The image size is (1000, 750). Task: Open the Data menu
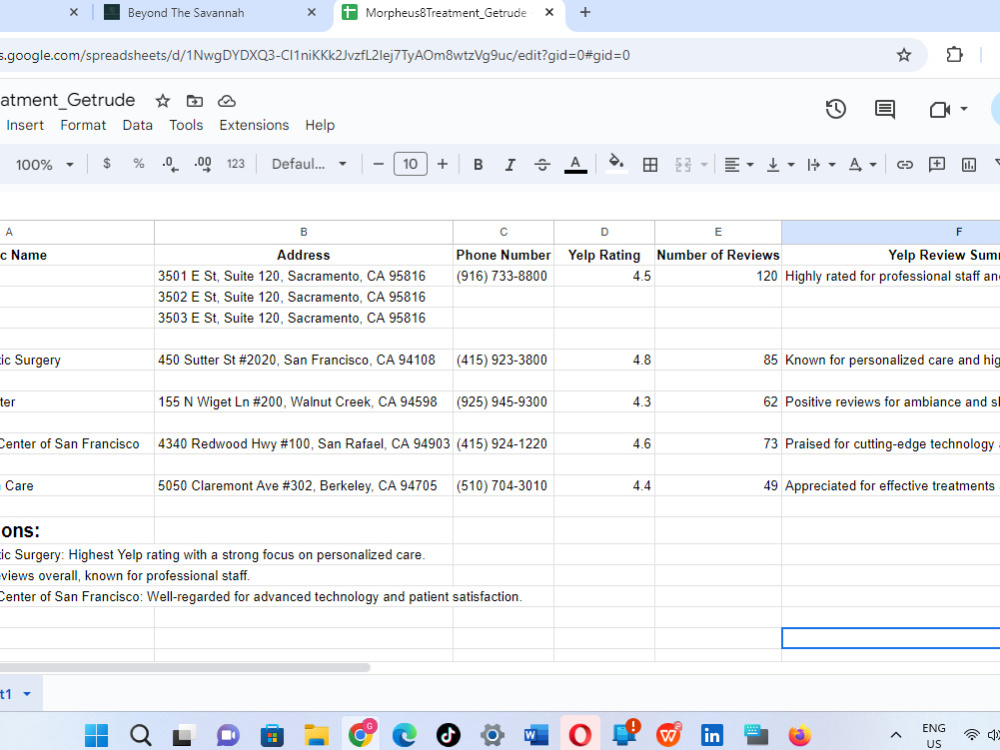point(137,125)
